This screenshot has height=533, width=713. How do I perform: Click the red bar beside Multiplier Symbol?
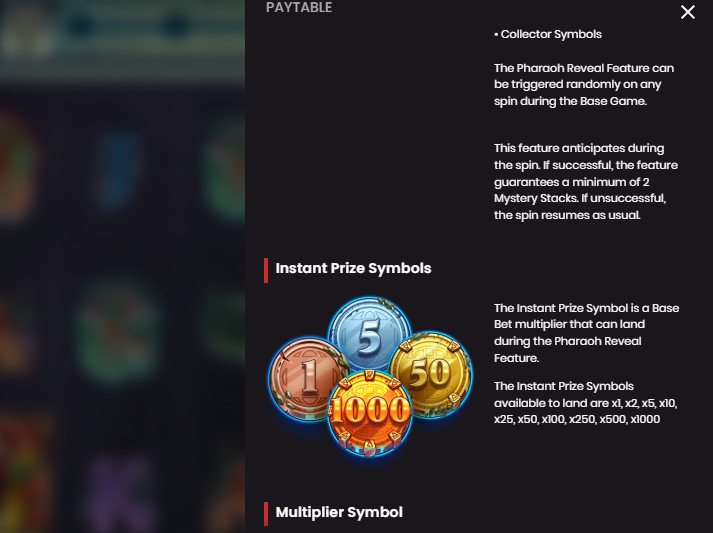(x=266, y=513)
